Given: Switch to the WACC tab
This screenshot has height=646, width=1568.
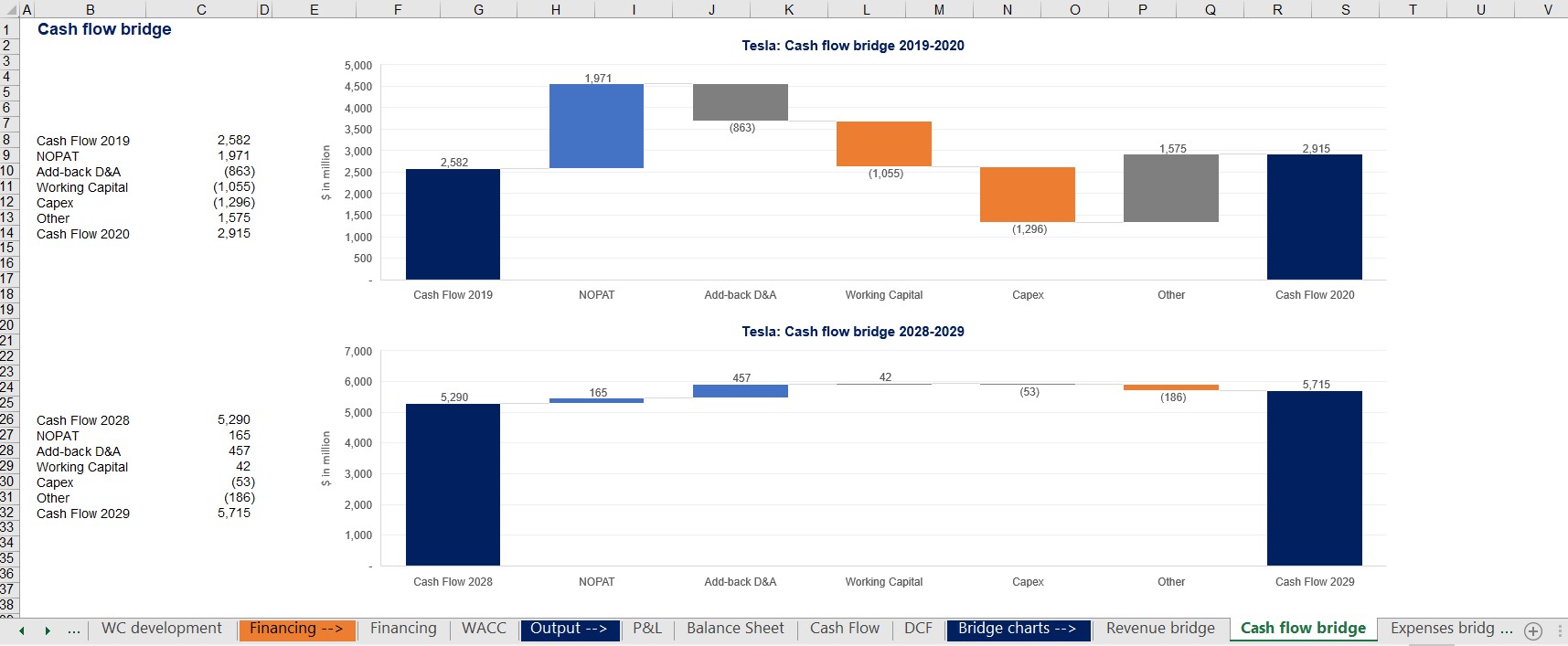Looking at the screenshot, I should point(484,629).
